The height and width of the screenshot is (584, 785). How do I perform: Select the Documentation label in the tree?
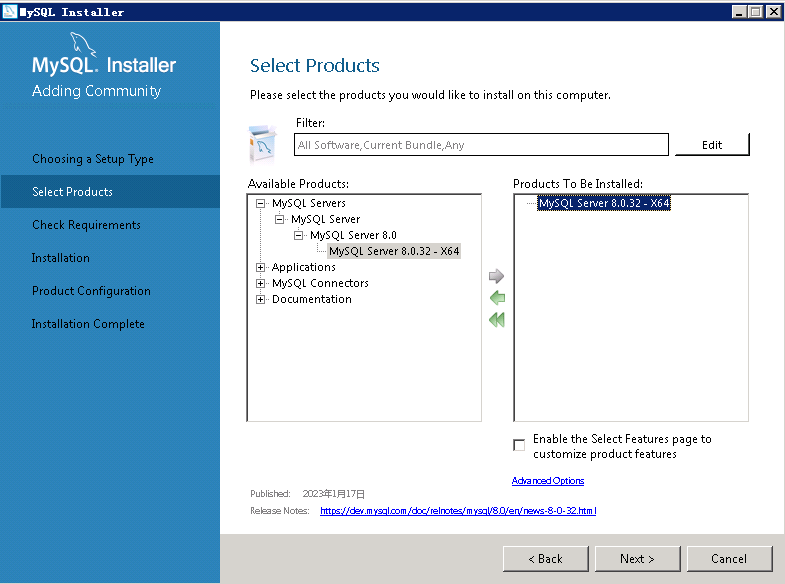312,299
